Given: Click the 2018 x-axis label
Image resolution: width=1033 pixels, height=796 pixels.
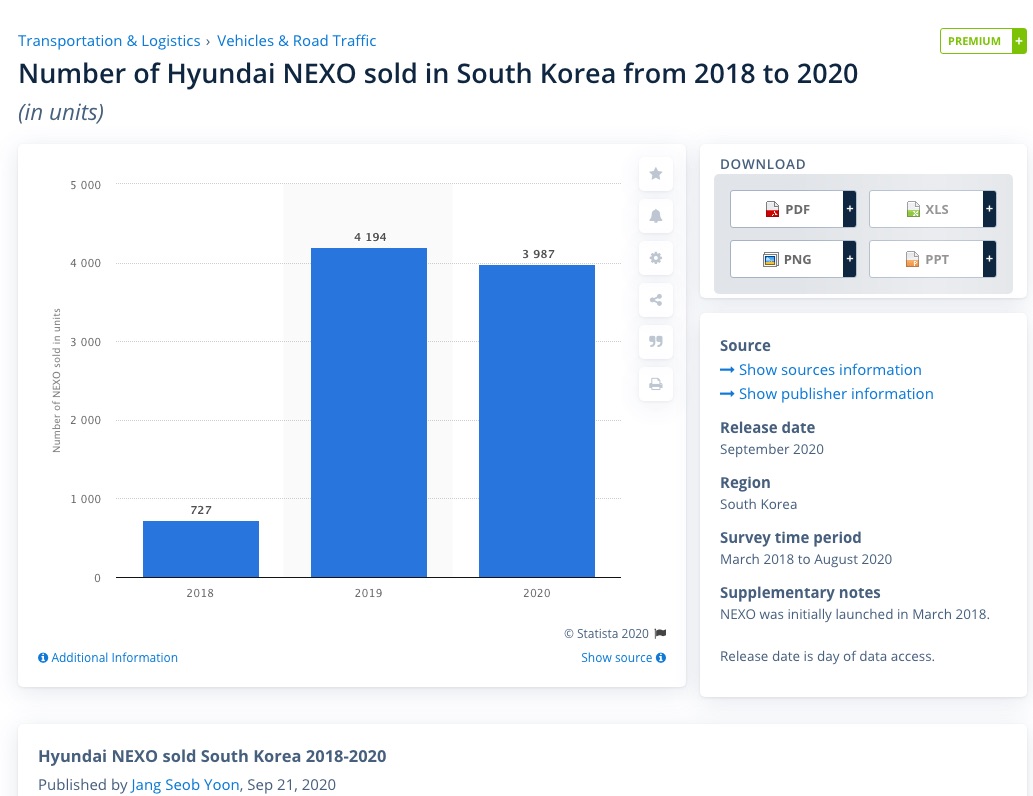Looking at the screenshot, I should click(200, 593).
